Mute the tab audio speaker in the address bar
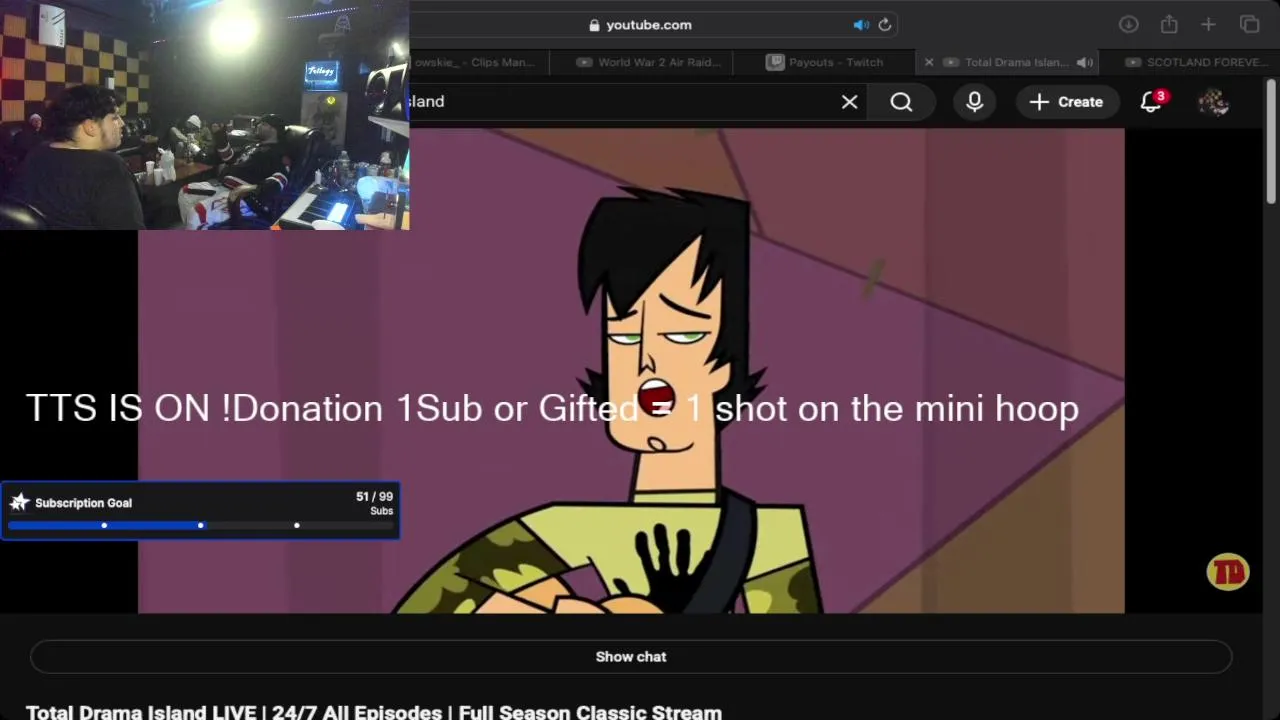1280x720 pixels. pos(861,25)
